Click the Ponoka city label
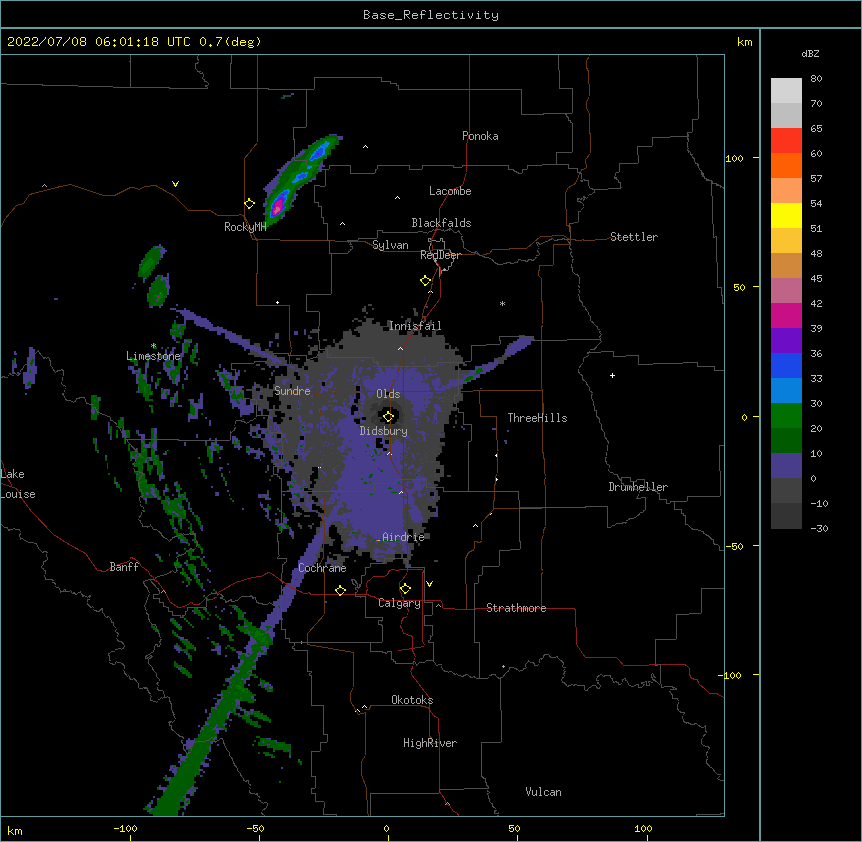The image size is (862, 842). pos(480,136)
